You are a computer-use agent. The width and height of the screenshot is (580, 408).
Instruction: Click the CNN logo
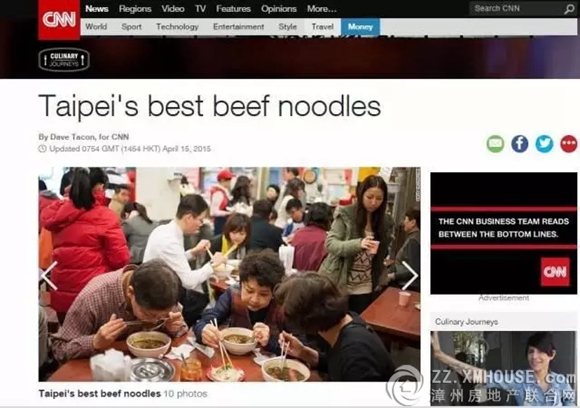[59, 20]
